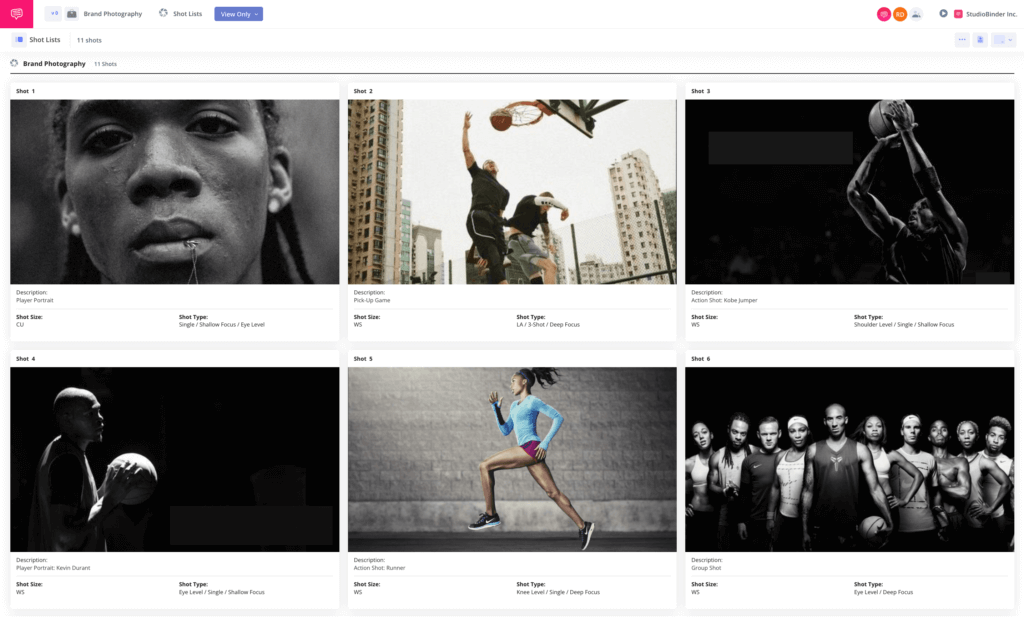Screen dimensions: 1024x618
Task: Click the list layout icon near top right
Action: (980, 39)
